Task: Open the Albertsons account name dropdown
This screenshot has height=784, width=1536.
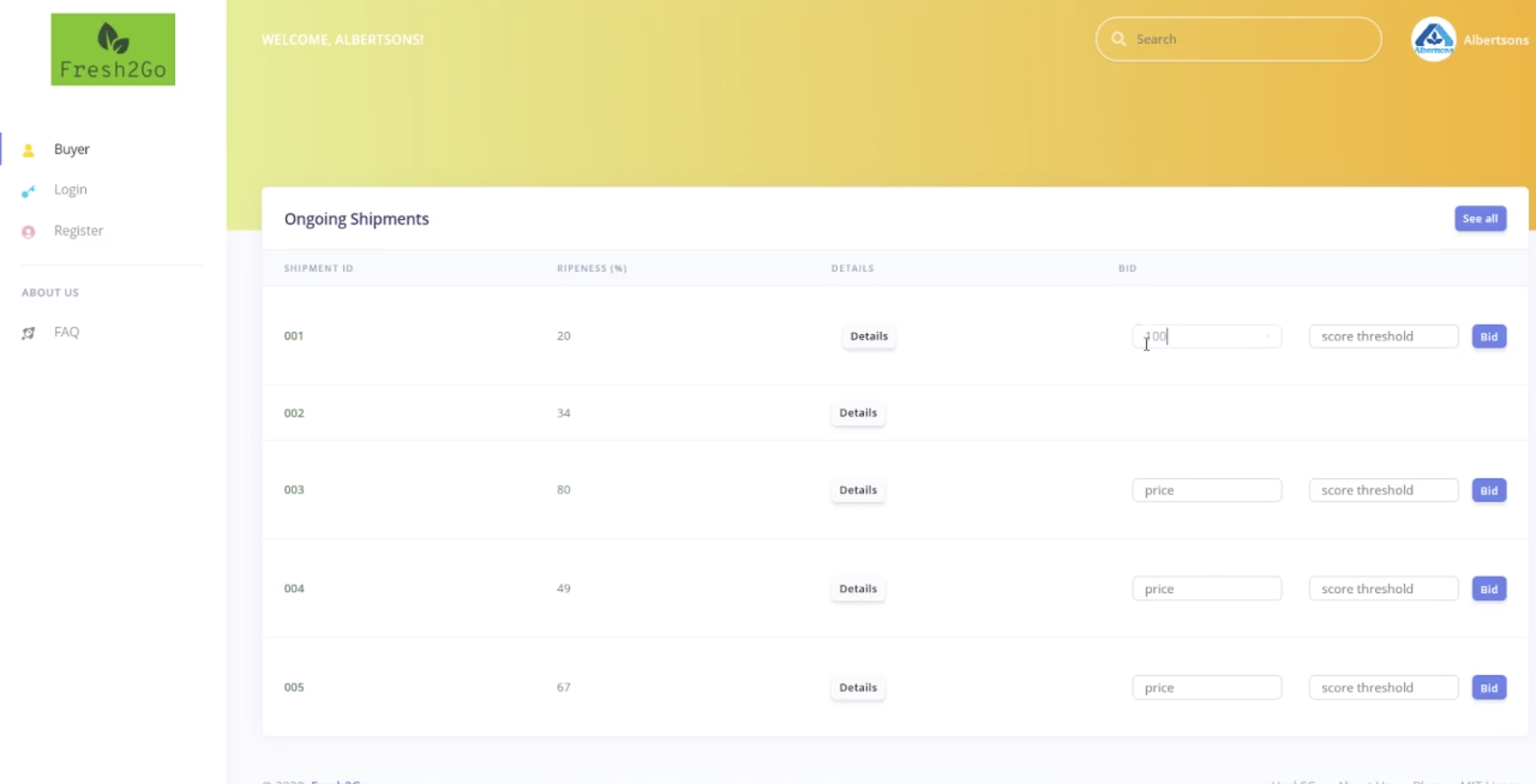Action: coord(1495,40)
